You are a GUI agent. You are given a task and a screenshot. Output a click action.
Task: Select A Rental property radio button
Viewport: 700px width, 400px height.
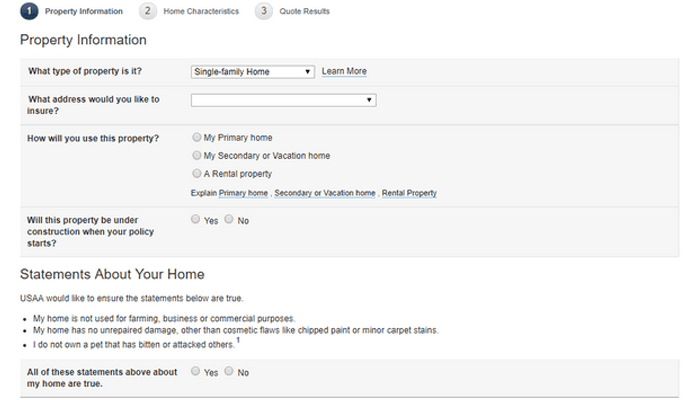click(196, 173)
